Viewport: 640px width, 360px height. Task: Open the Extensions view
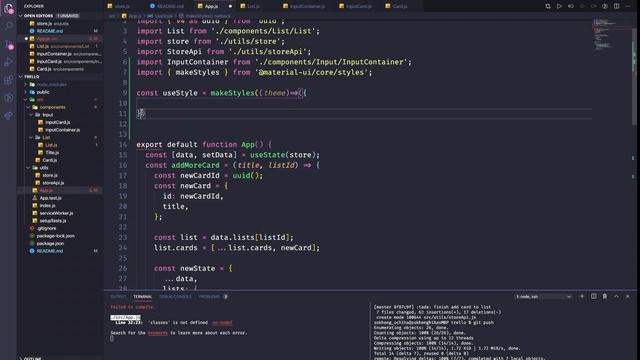(8, 80)
